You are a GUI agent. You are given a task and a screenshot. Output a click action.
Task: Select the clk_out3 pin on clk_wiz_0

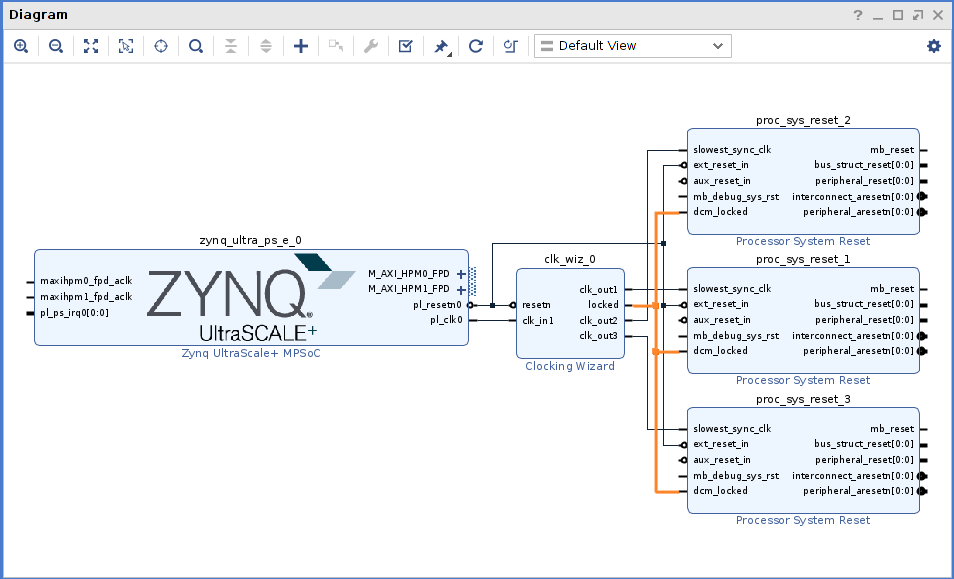point(599,336)
